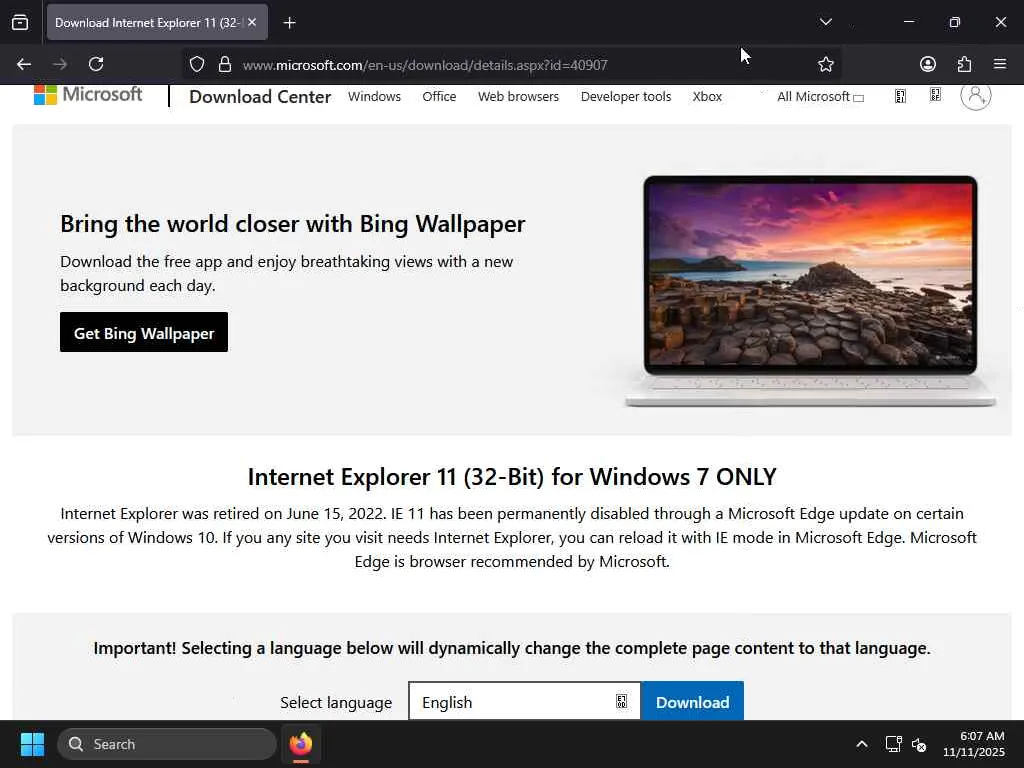Open Firefox from the taskbar
Image resolution: width=1024 pixels, height=768 pixels.
coord(301,744)
